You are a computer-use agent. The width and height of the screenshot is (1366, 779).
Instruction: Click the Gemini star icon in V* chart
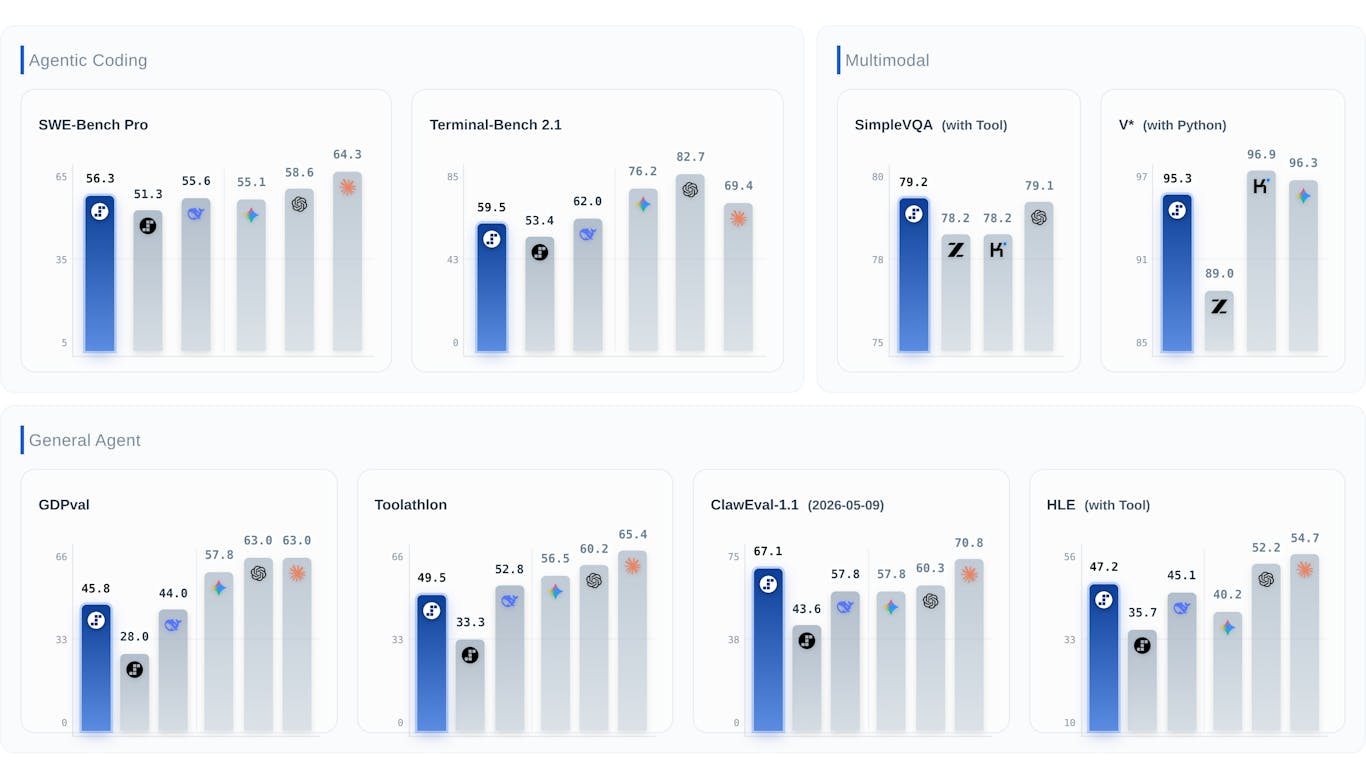(1303, 196)
